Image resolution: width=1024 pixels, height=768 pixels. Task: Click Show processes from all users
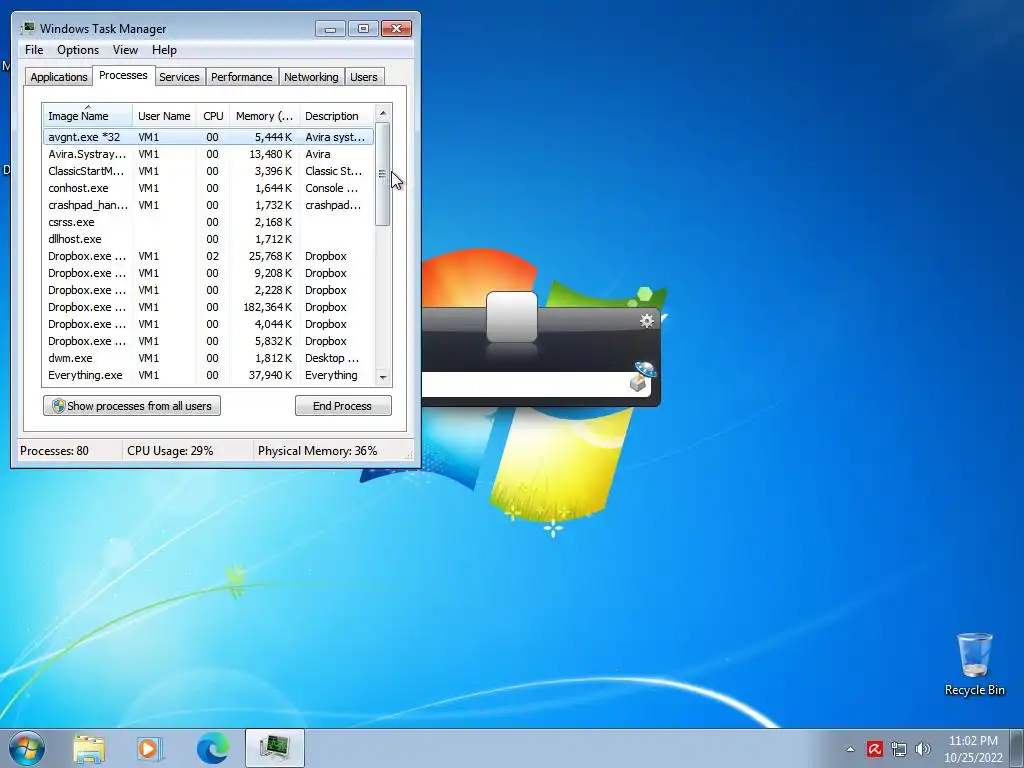[x=132, y=406]
